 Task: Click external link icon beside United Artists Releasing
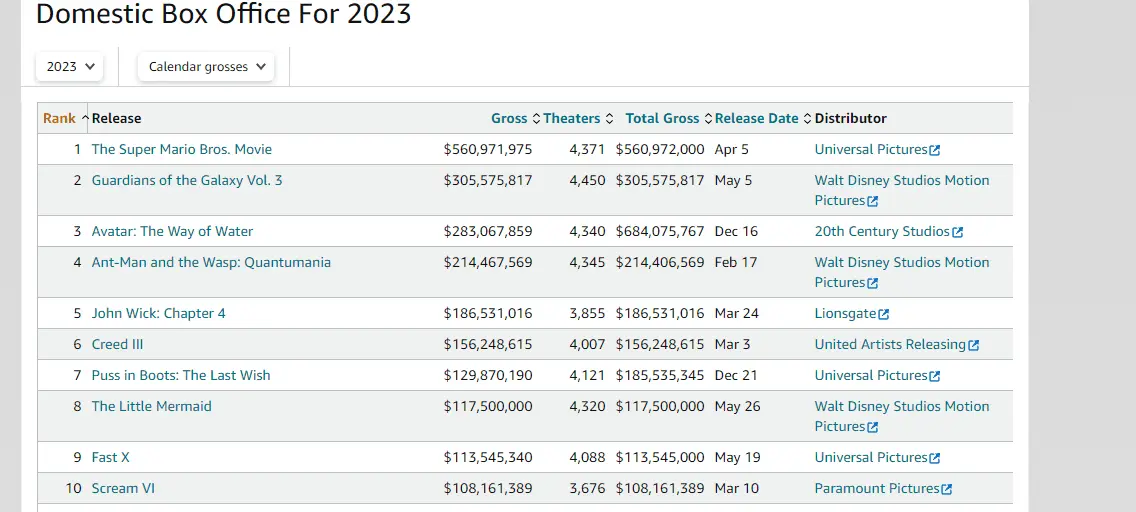tap(974, 345)
